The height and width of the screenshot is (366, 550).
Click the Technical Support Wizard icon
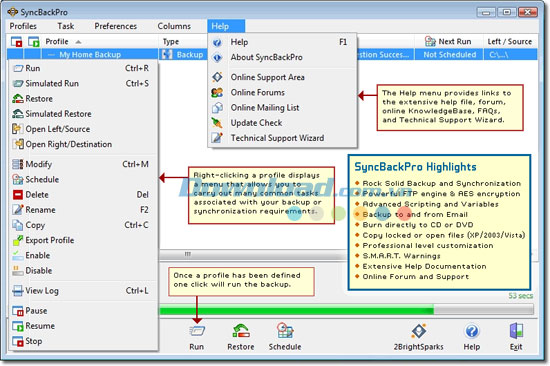(x=217, y=138)
